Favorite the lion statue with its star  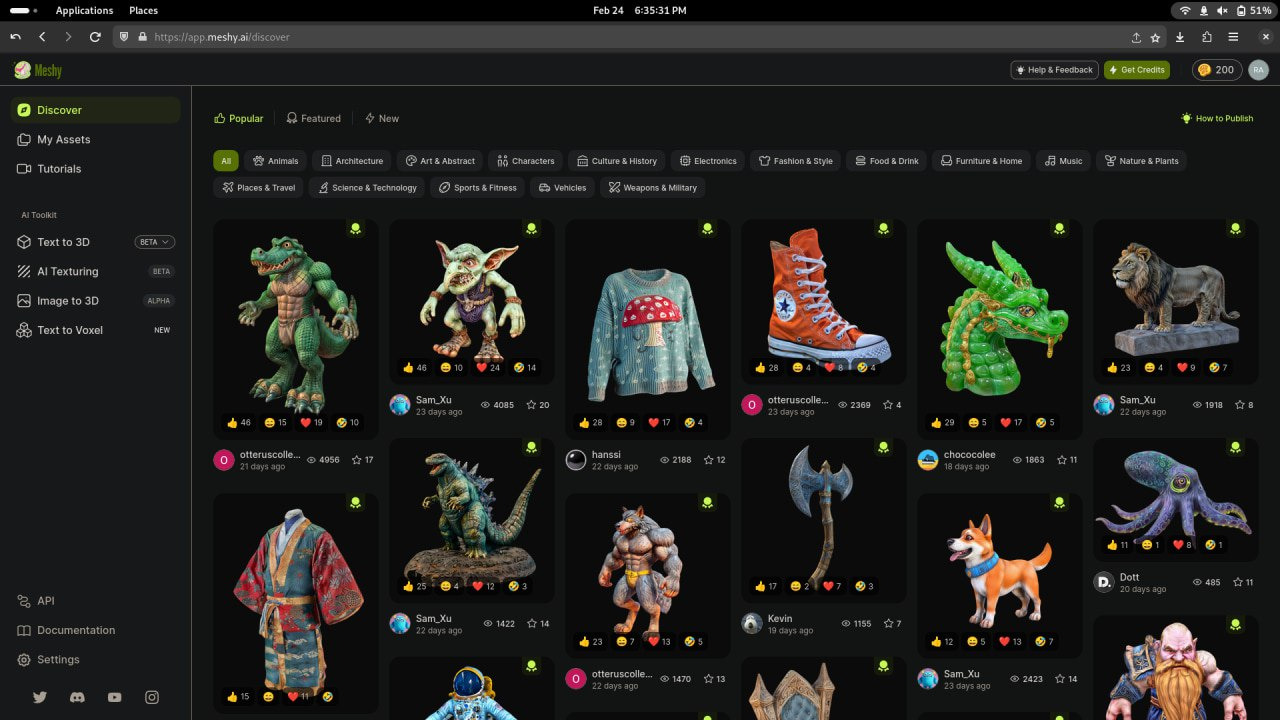coord(1237,405)
